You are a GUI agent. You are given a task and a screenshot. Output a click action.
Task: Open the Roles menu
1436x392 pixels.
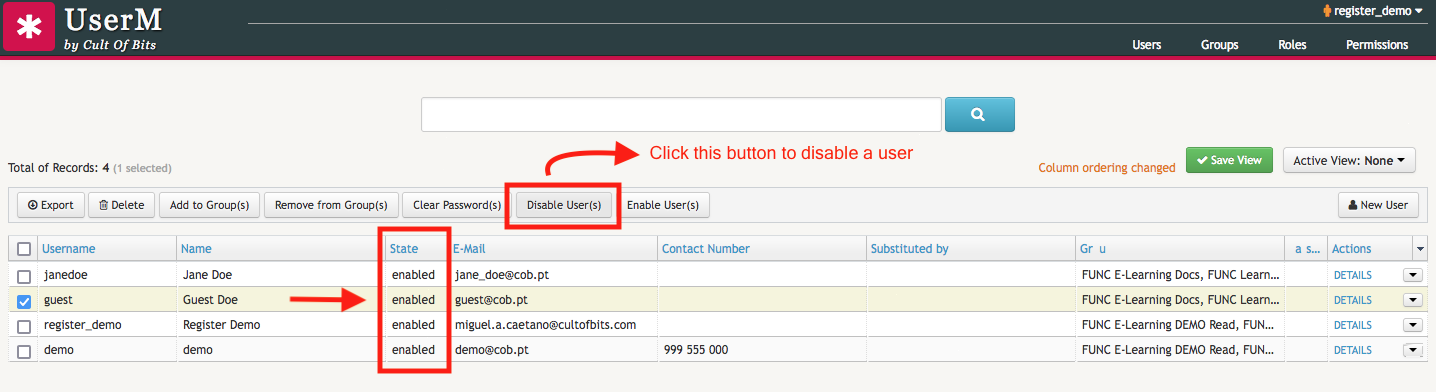(x=1292, y=45)
